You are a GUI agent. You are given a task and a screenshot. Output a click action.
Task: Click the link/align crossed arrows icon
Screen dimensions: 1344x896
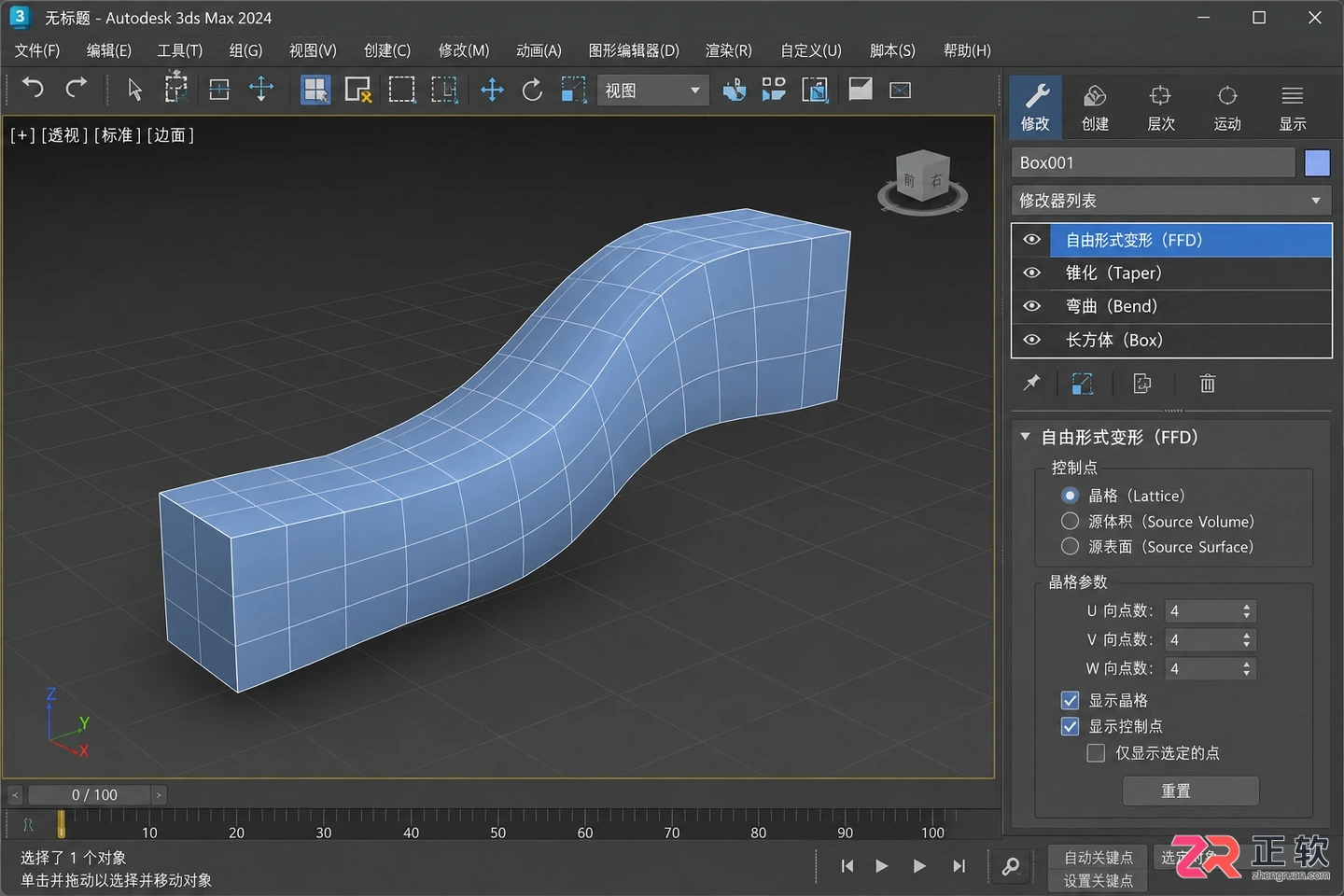261,90
